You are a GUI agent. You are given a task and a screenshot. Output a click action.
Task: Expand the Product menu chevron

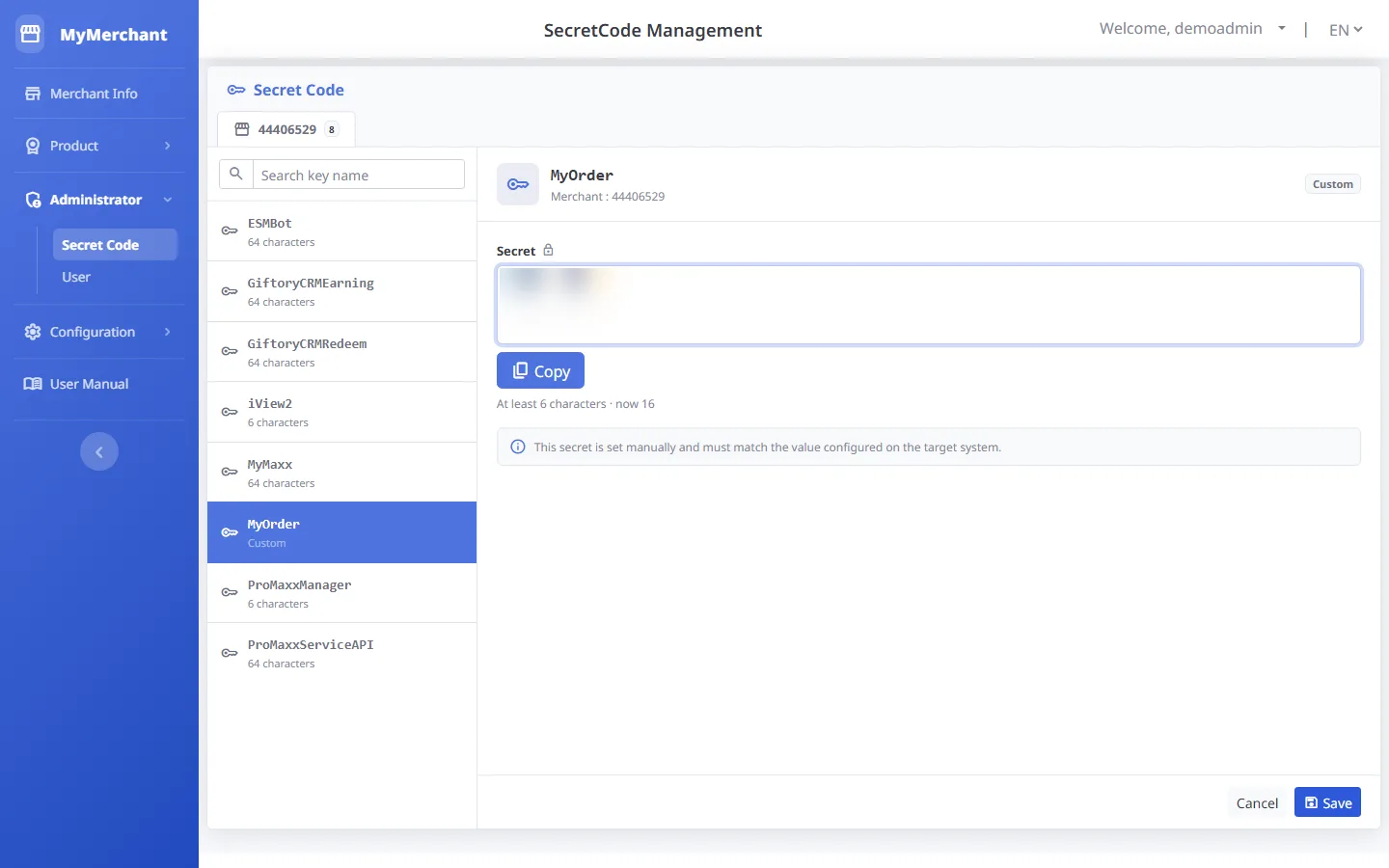click(x=167, y=146)
